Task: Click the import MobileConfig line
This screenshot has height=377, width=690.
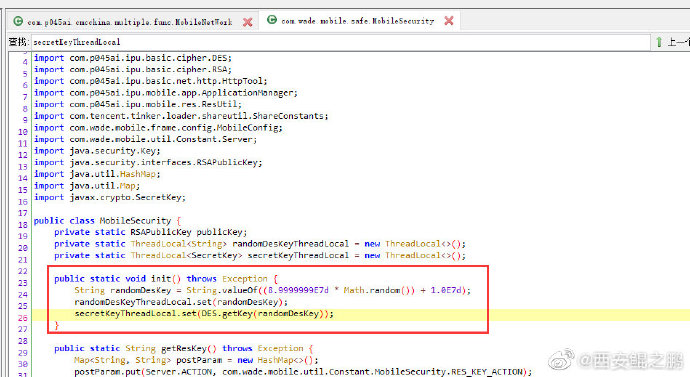Action: click(158, 128)
